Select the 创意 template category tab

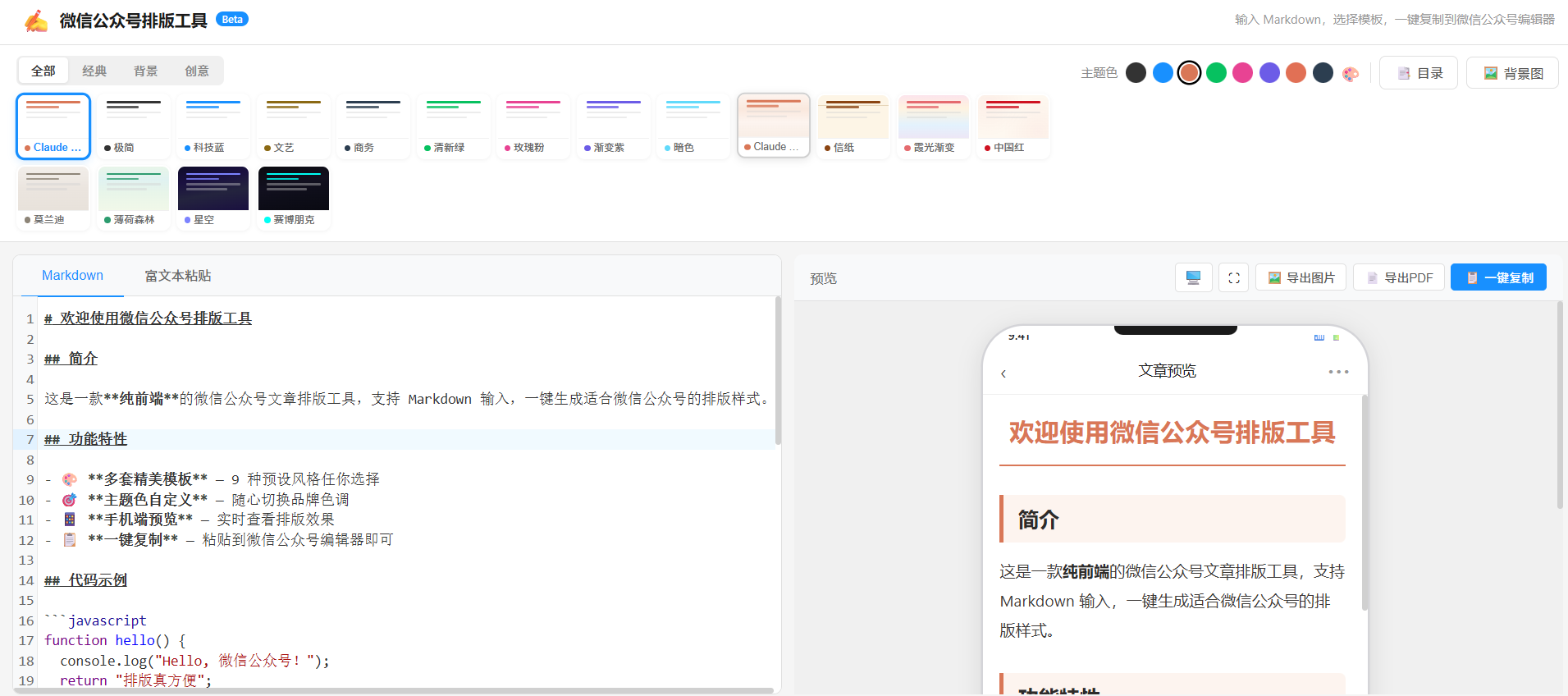197,71
